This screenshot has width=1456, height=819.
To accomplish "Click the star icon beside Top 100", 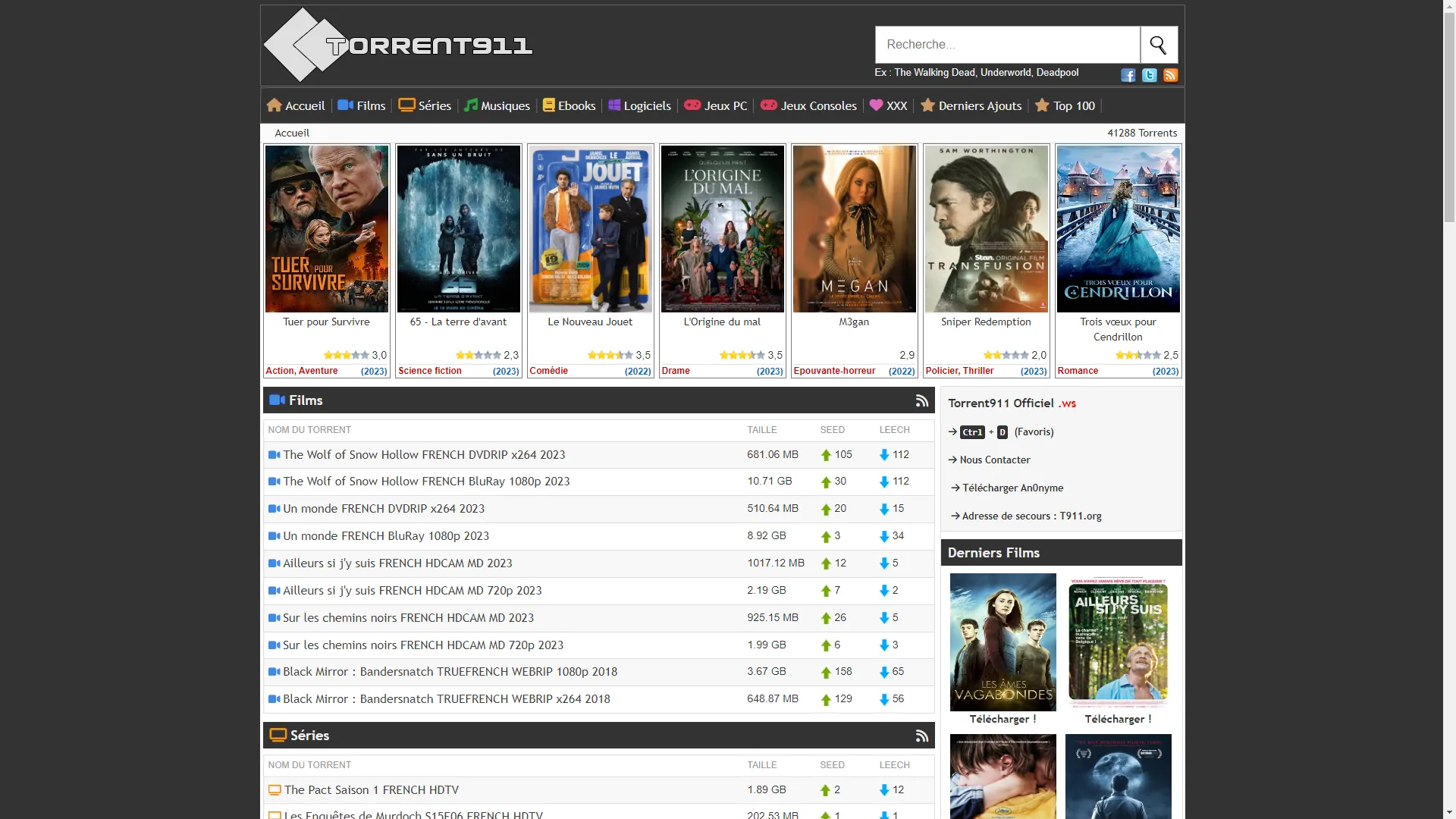I will pos(1043,105).
